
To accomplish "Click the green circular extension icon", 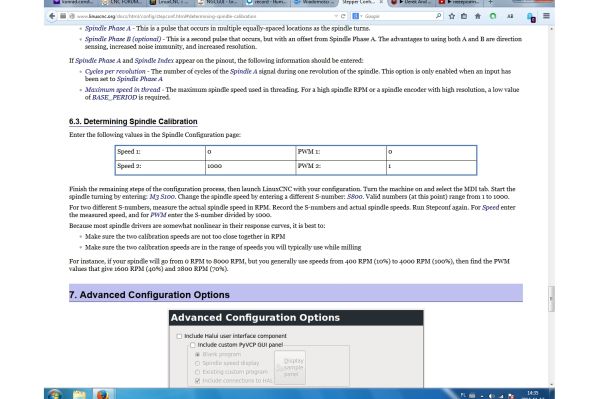I will click(x=493, y=16).
